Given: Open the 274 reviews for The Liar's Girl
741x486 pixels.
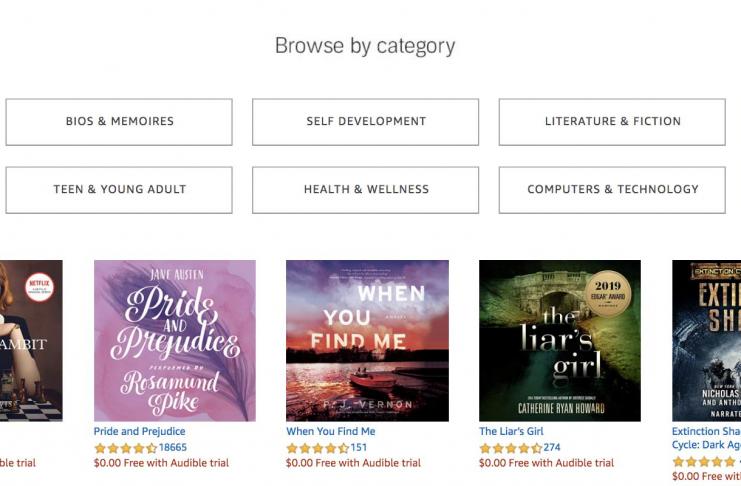Looking at the screenshot, I should point(552,448).
